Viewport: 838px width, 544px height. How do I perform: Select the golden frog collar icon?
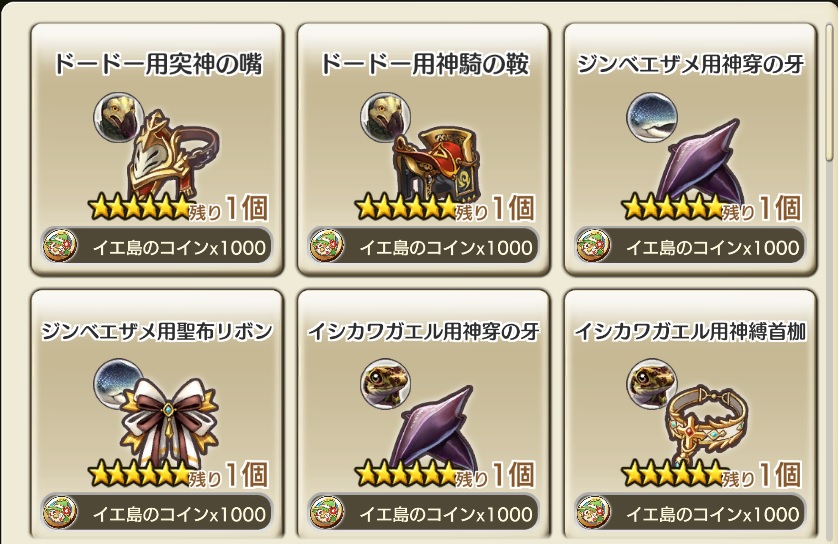point(707,422)
